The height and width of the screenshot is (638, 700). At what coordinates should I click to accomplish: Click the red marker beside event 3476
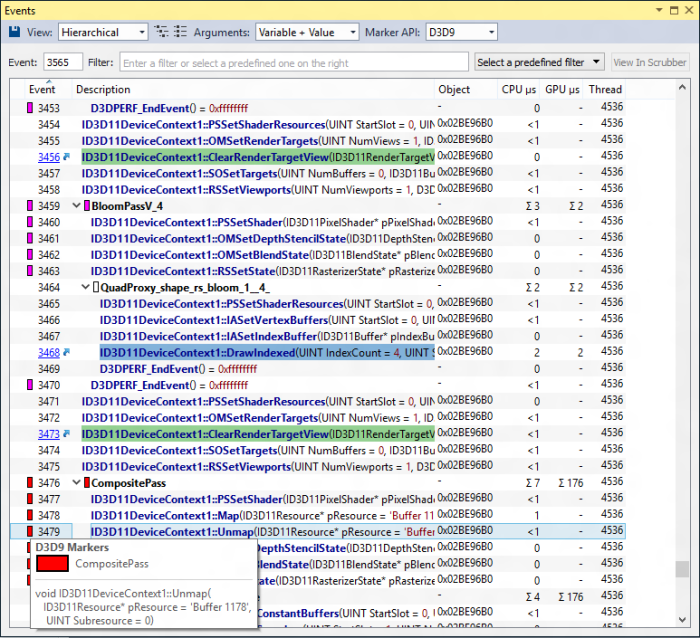coord(30,483)
